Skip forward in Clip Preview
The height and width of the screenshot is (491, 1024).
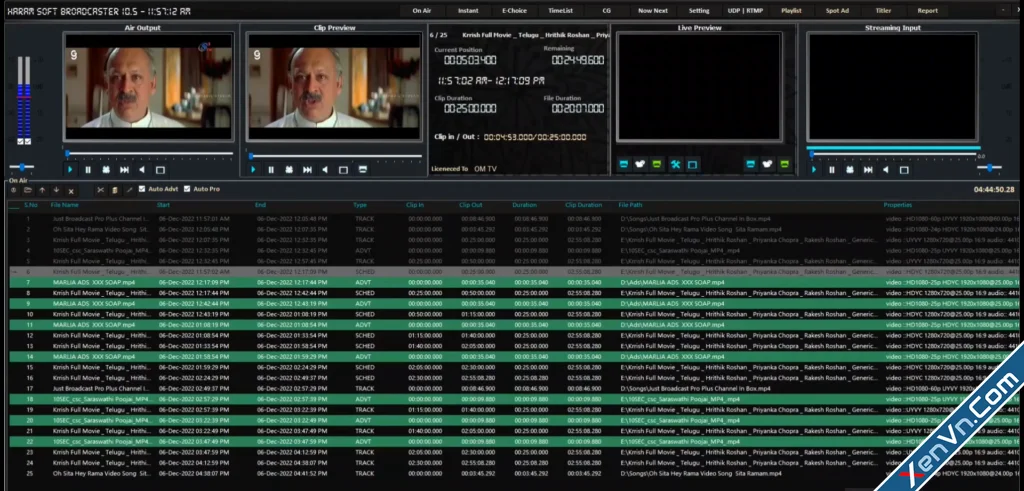tap(307, 170)
